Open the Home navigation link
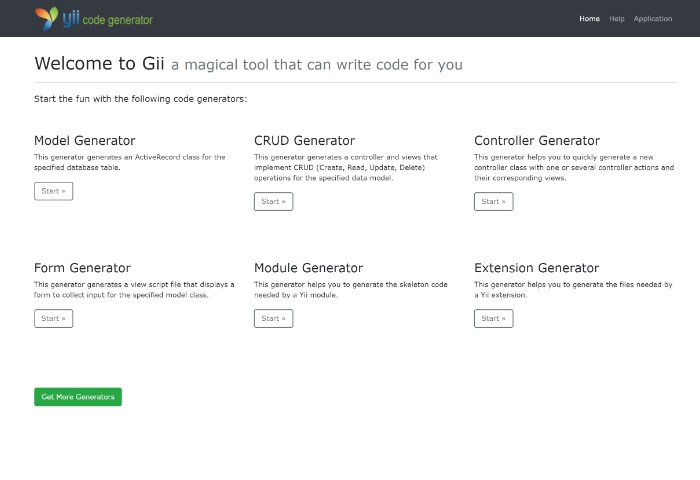The image size is (700, 480). click(589, 18)
